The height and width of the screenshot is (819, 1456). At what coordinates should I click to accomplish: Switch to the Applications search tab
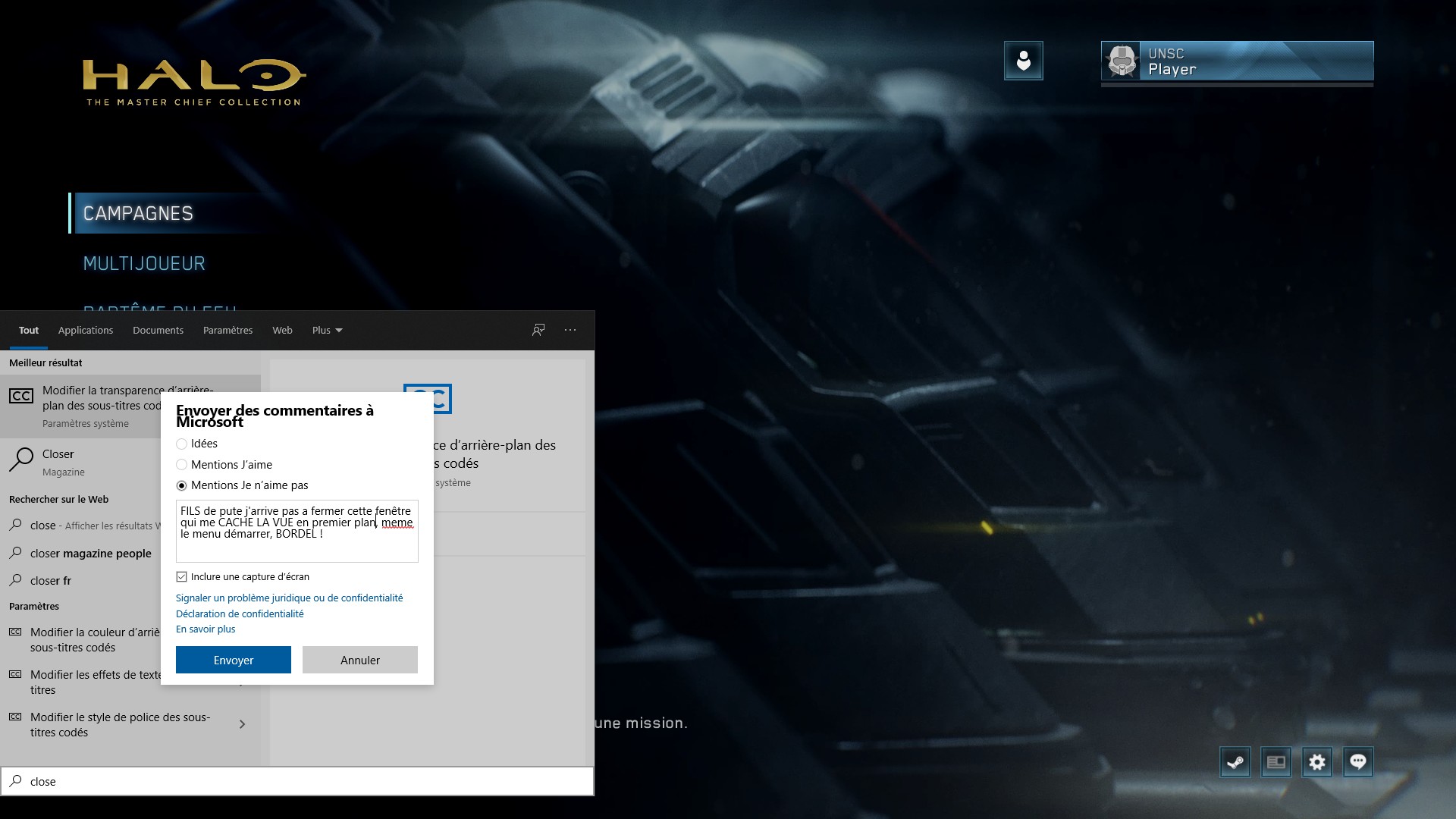point(86,330)
